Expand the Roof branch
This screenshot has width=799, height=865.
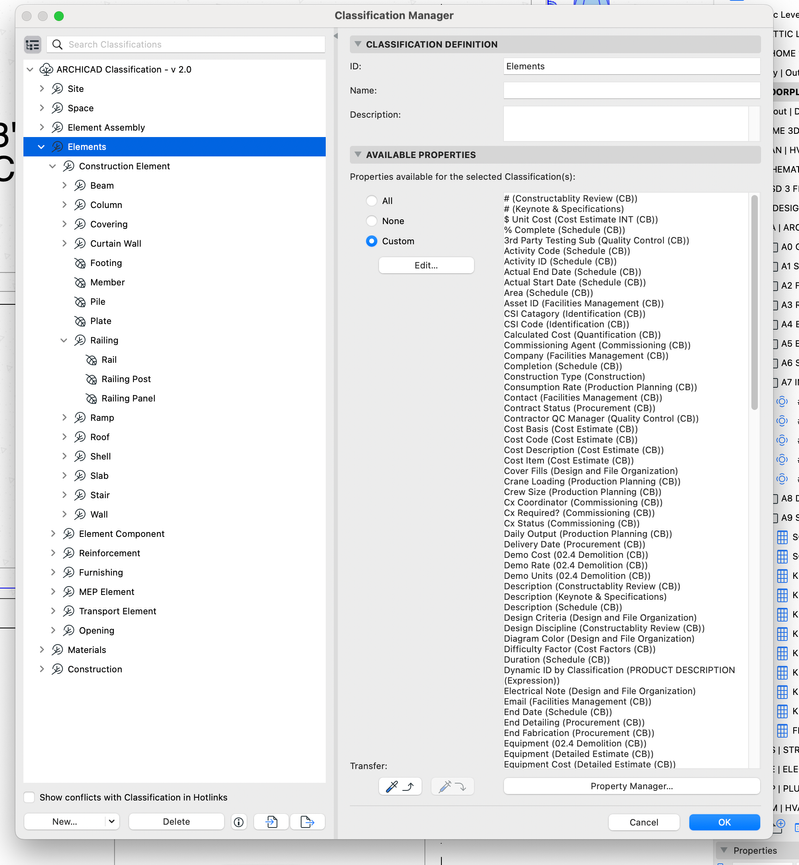point(65,437)
